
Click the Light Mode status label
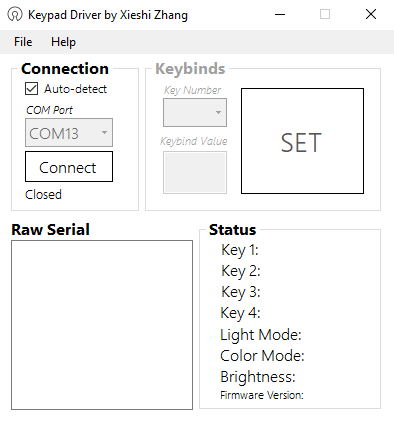(x=261, y=334)
